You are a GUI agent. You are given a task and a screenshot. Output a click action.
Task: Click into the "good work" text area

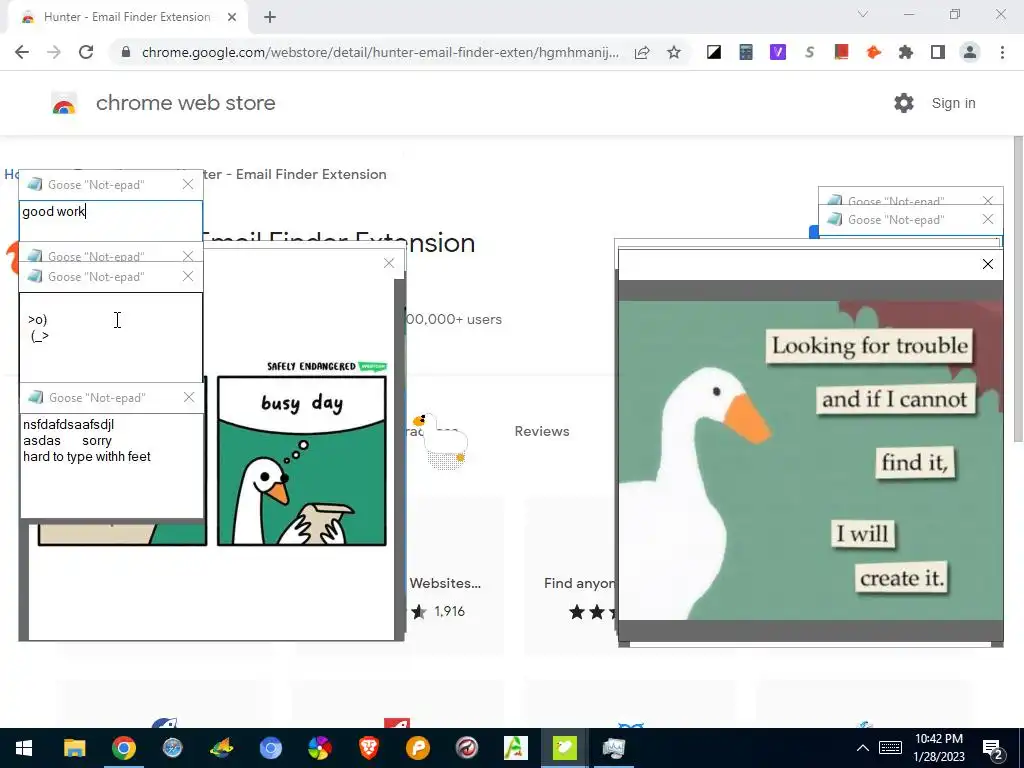111,221
